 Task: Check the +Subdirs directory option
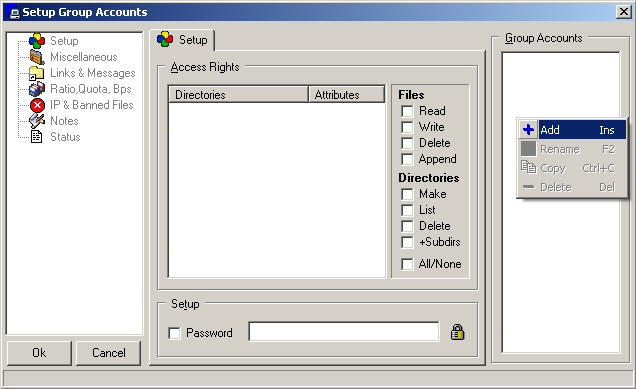click(x=407, y=242)
